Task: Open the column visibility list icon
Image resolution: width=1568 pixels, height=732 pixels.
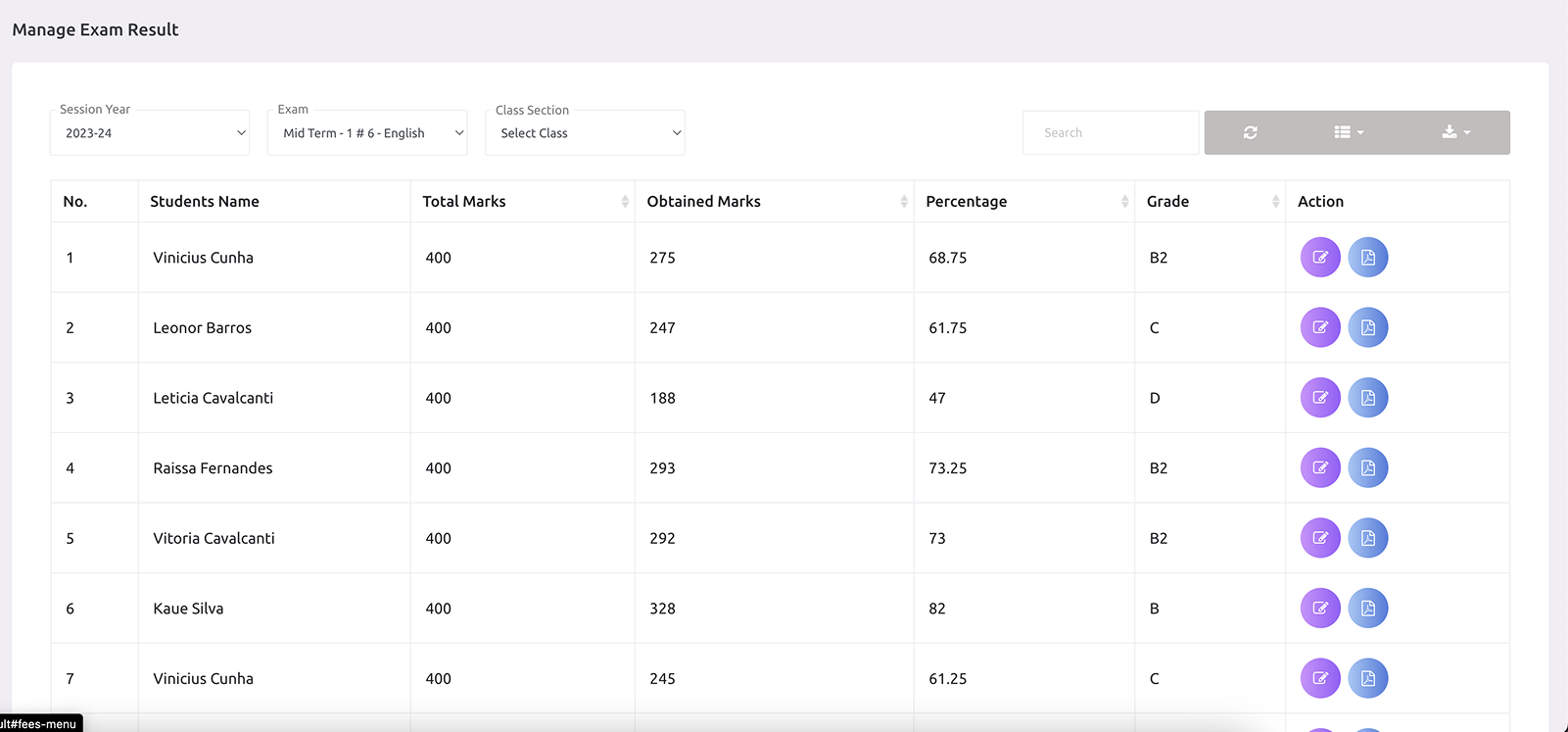Action: tap(1348, 132)
